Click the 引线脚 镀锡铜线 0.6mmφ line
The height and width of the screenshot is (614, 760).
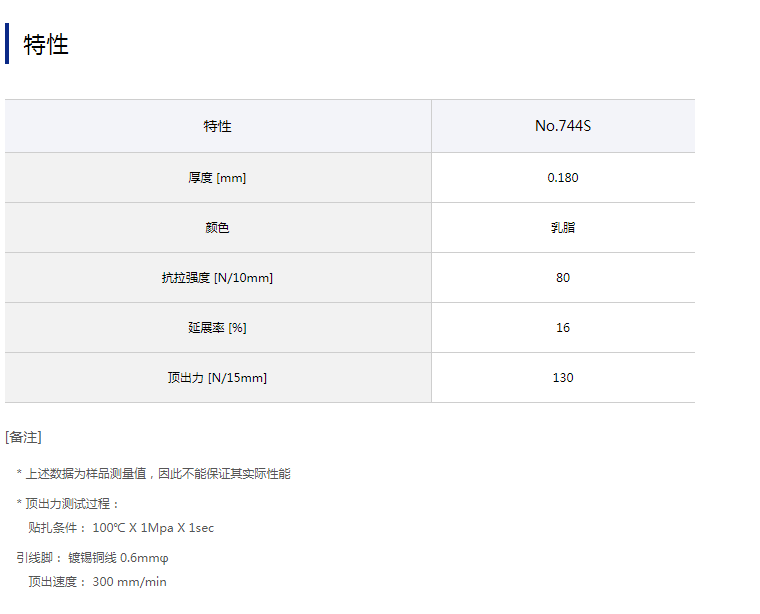click(99, 558)
